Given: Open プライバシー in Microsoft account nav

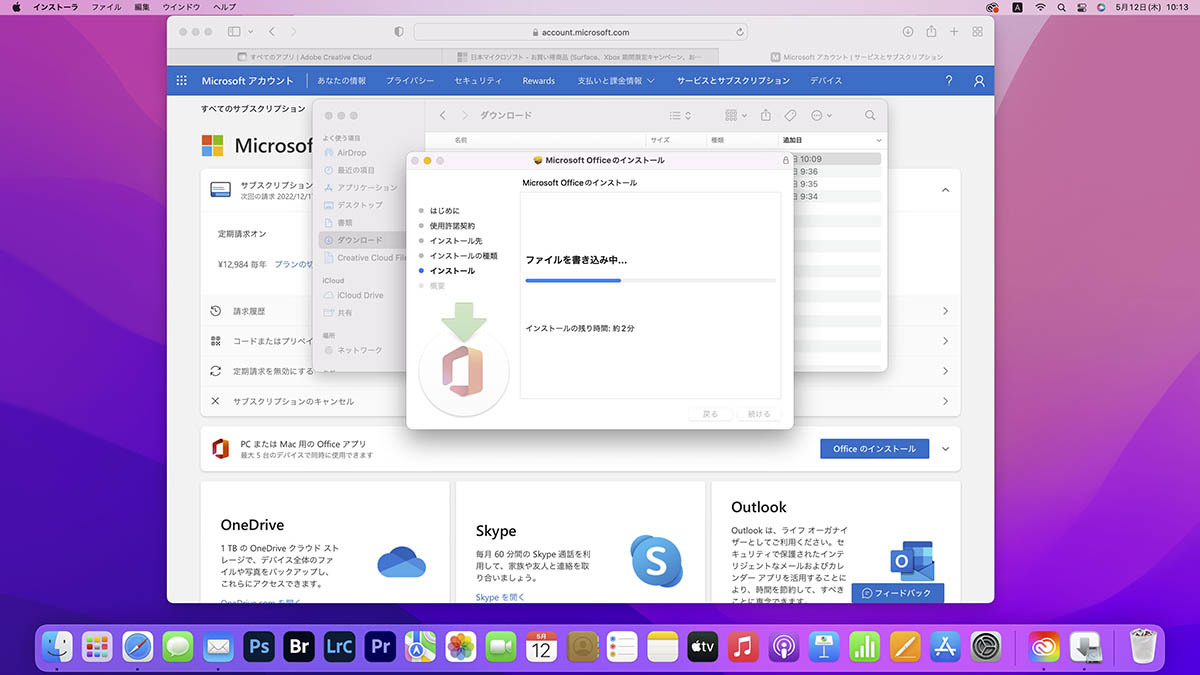Looking at the screenshot, I should [410, 81].
